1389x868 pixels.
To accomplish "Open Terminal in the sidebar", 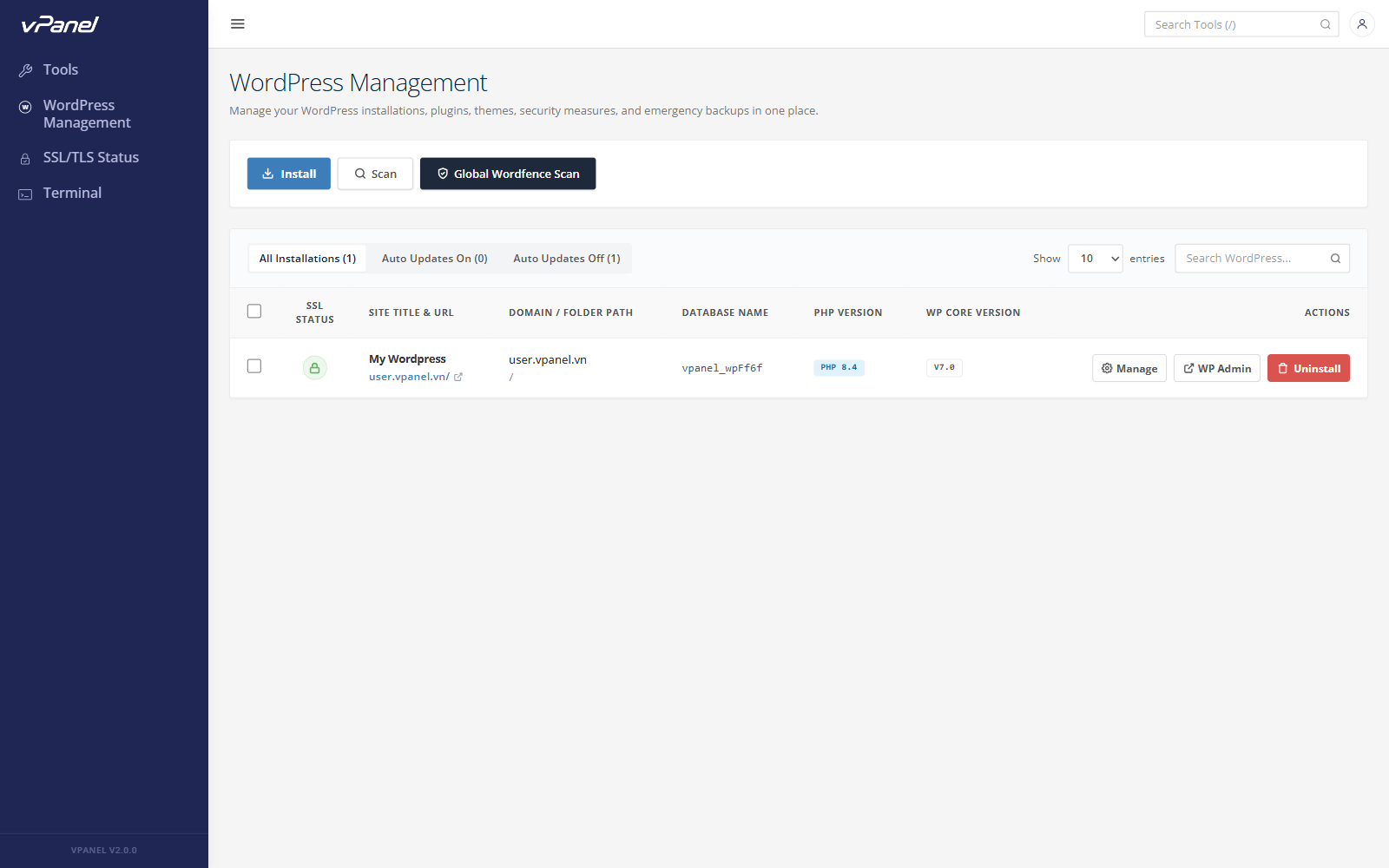I will [x=72, y=193].
